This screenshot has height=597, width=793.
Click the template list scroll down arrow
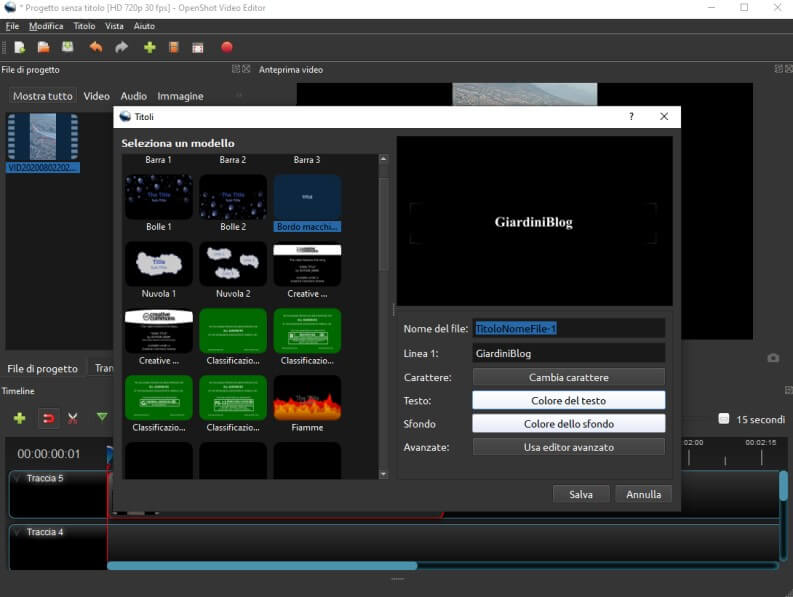point(383,474)
